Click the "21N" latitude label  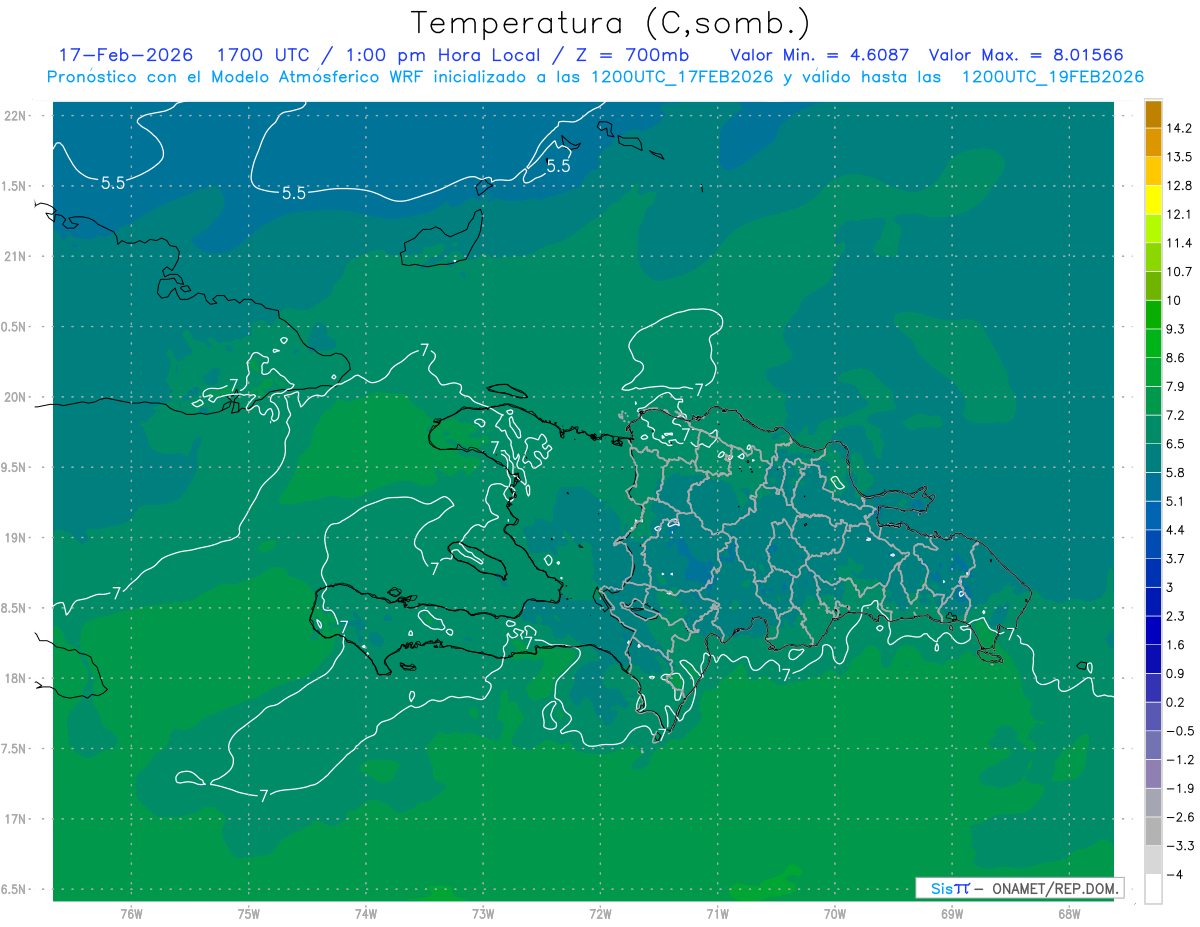click(x=14, y=256)
